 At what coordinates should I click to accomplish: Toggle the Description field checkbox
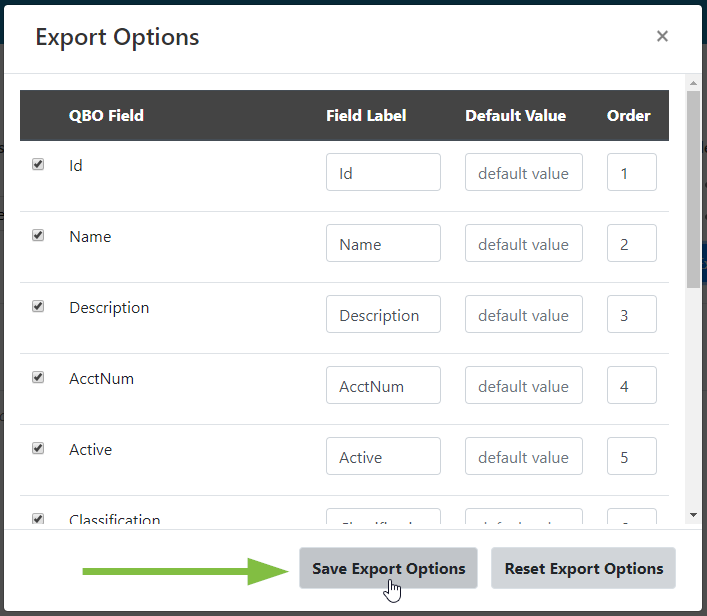click(x=38, y=306)
